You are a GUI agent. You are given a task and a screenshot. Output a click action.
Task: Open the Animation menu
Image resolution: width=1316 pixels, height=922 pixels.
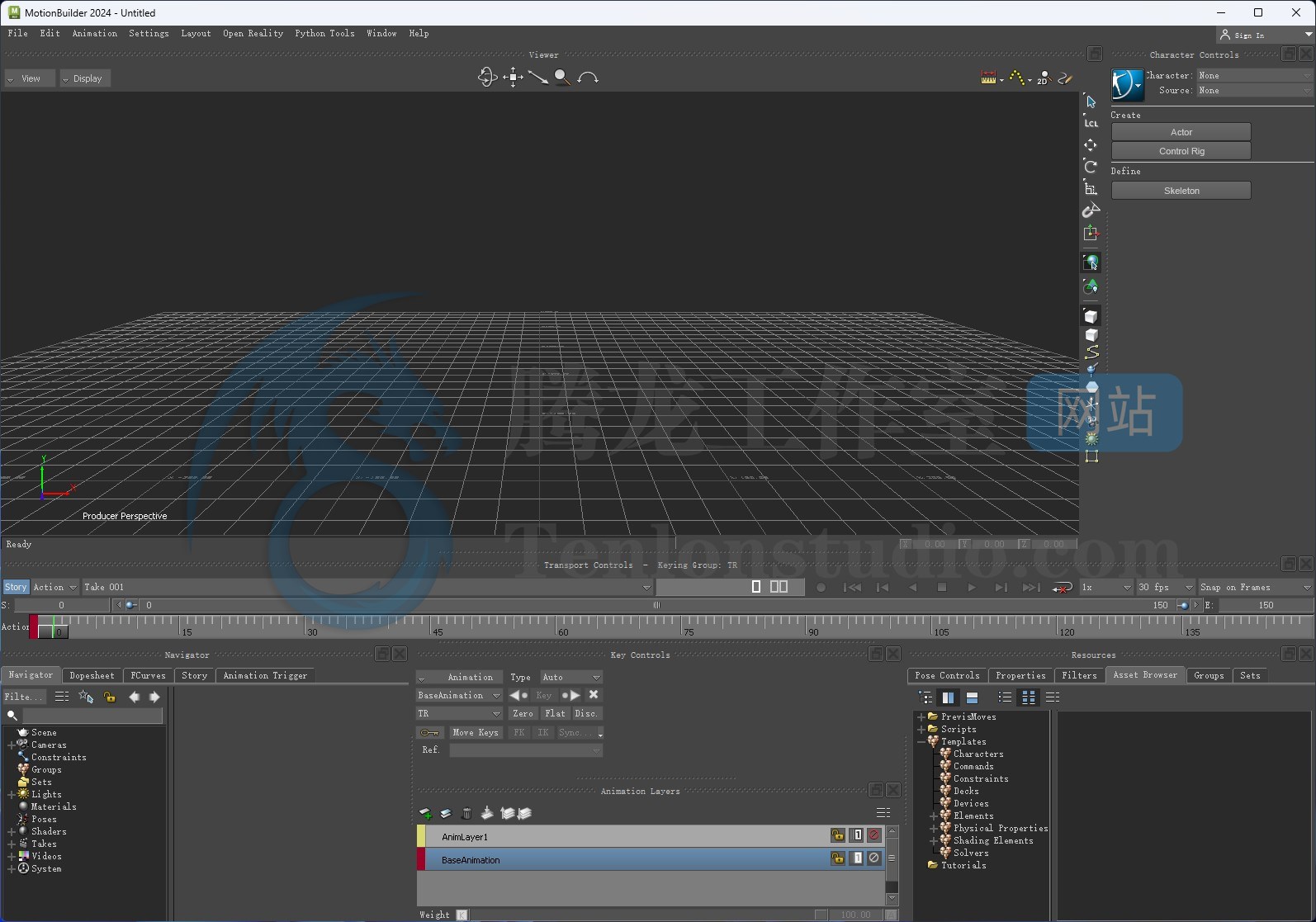coord(94,33)
